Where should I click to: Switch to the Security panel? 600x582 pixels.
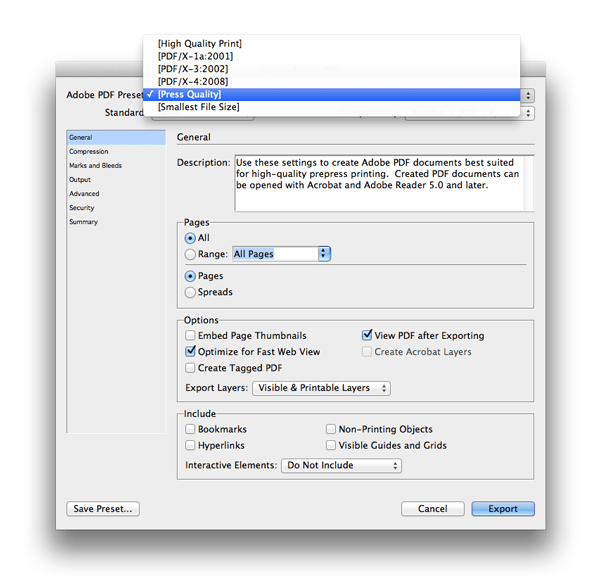(116, 208)
